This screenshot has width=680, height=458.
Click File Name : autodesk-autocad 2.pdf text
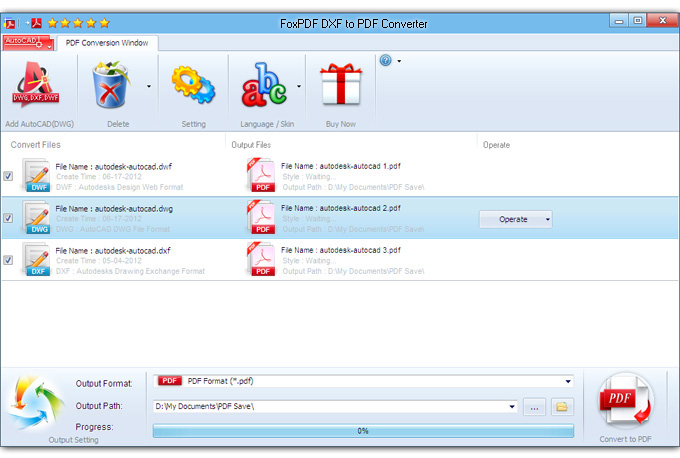[x=341, y=208]
